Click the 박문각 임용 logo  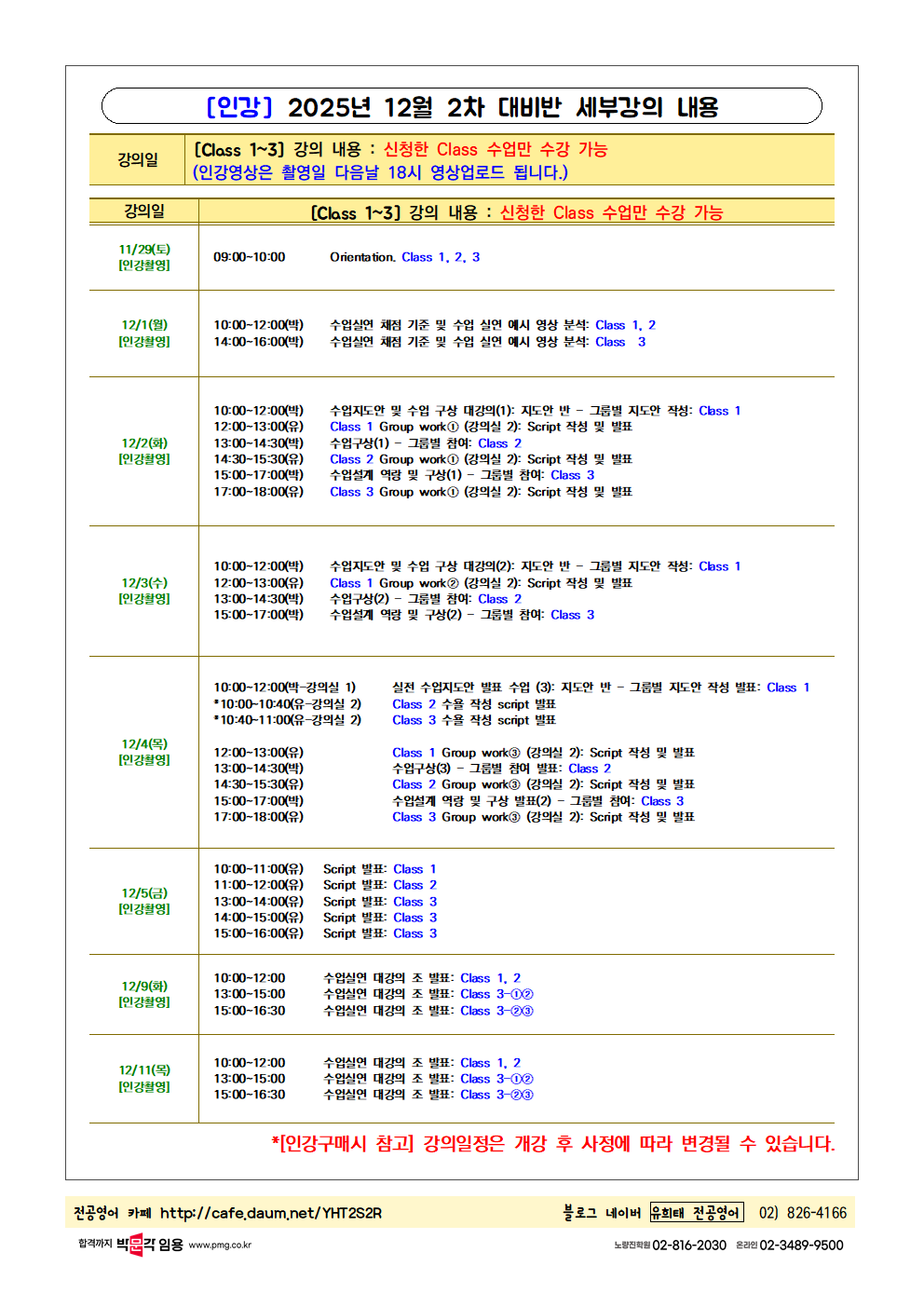click(149, 1245)
